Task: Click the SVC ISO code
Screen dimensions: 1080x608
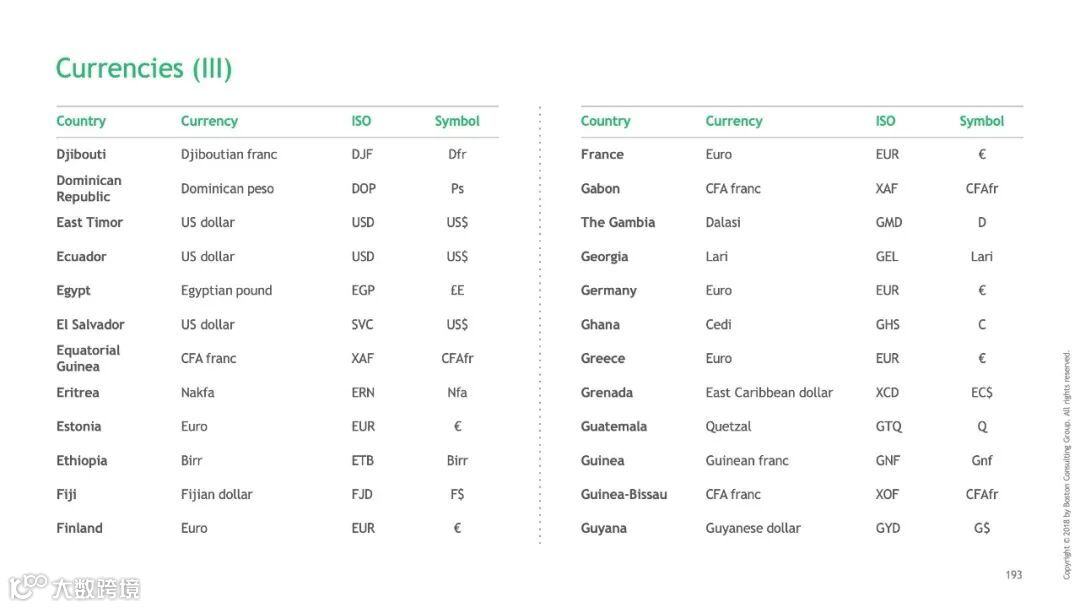Action: click(362, 324)
